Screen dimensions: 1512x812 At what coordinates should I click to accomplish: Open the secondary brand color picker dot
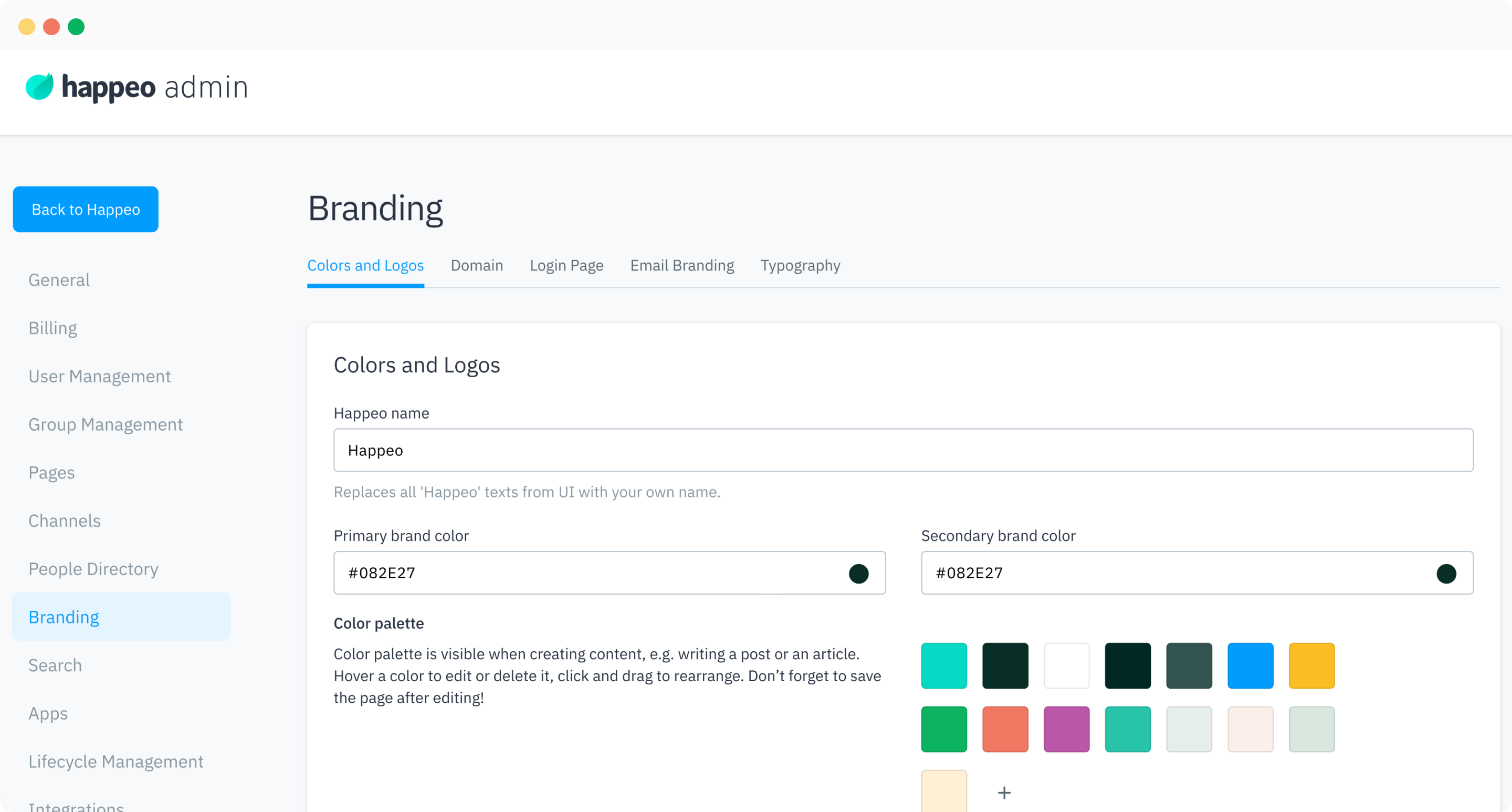(x=1446, y=574)
